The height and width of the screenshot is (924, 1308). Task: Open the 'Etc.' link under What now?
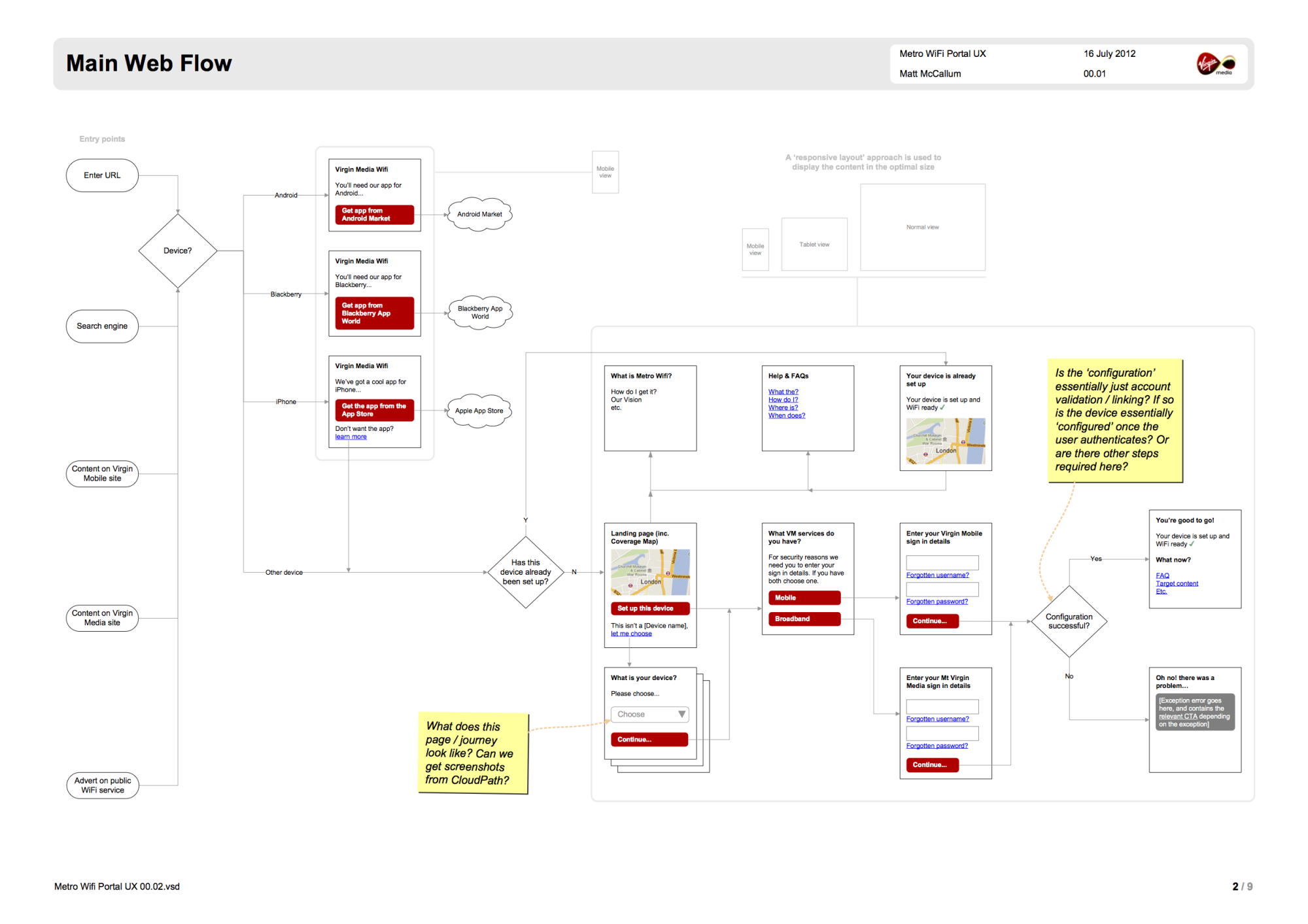click(x=1161, y=592)
